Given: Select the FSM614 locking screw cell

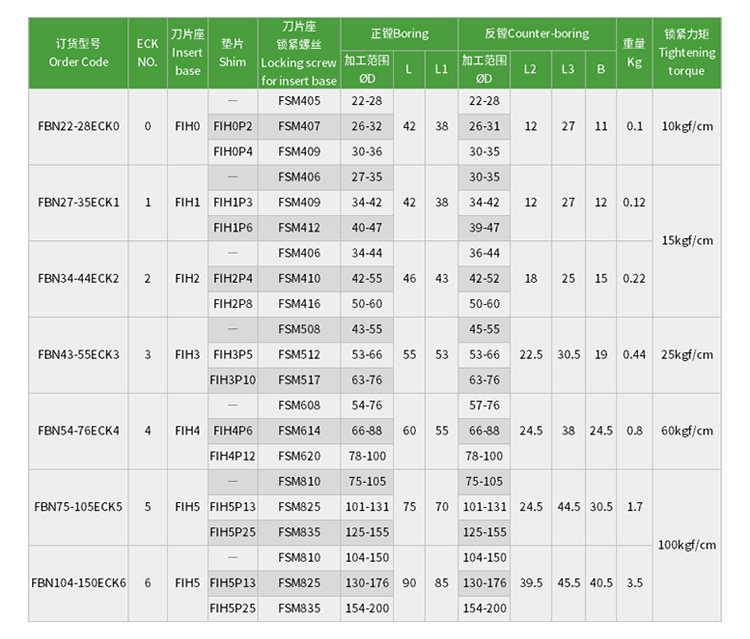Looking at the screenshot, I should 299,431.
